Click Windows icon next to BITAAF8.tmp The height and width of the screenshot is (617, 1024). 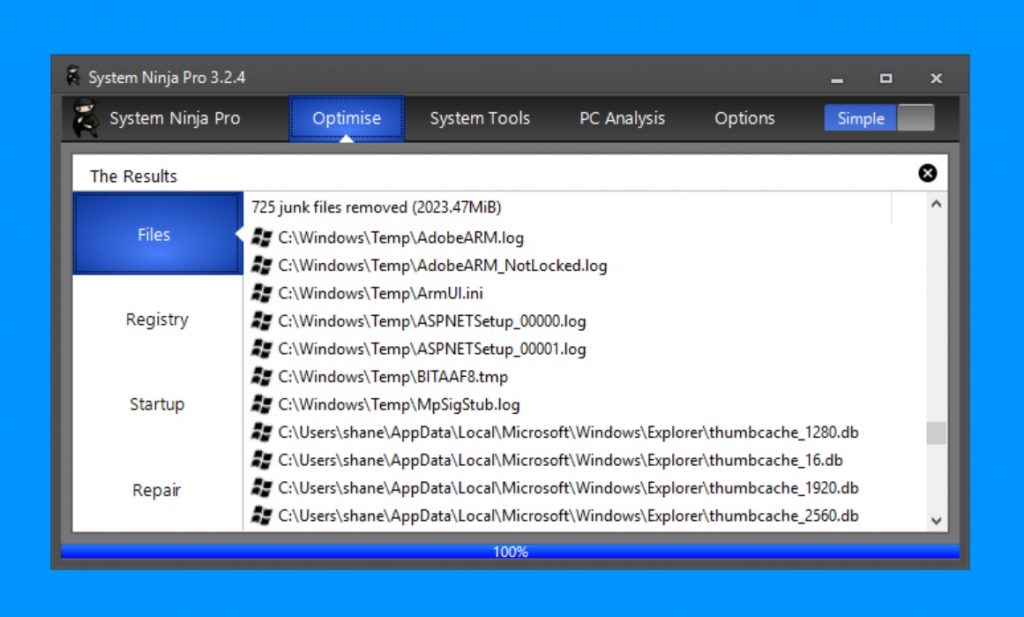[262, 377]
